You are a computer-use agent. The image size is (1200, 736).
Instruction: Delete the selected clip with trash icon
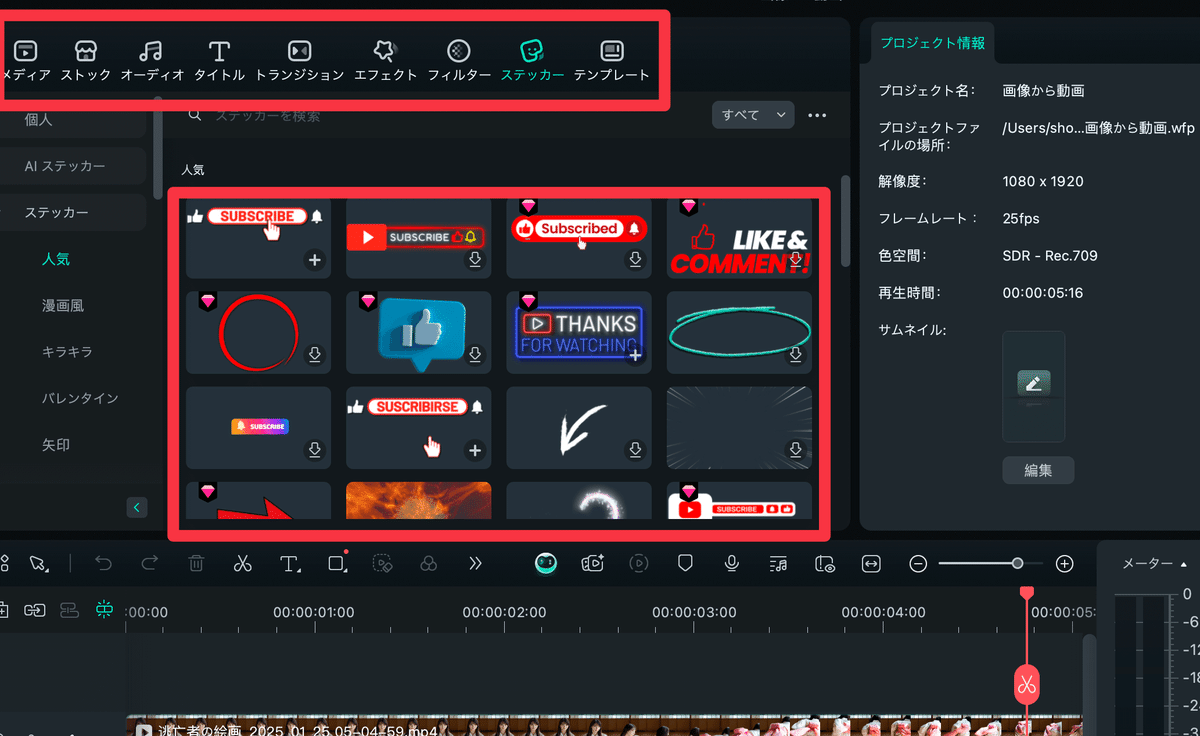pyautogui.click(x=196, y=563)
